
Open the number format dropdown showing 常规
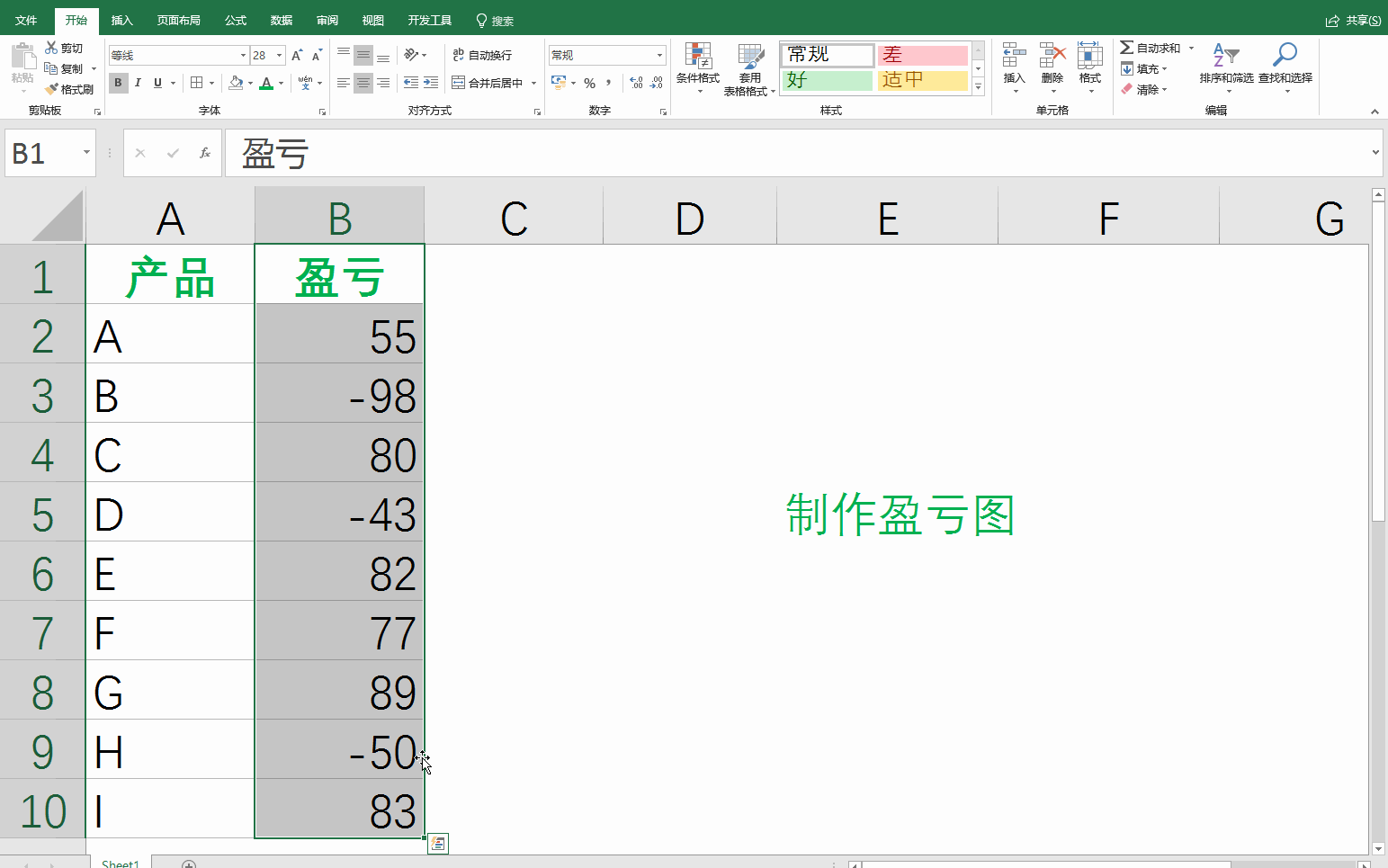coord(659,56)
